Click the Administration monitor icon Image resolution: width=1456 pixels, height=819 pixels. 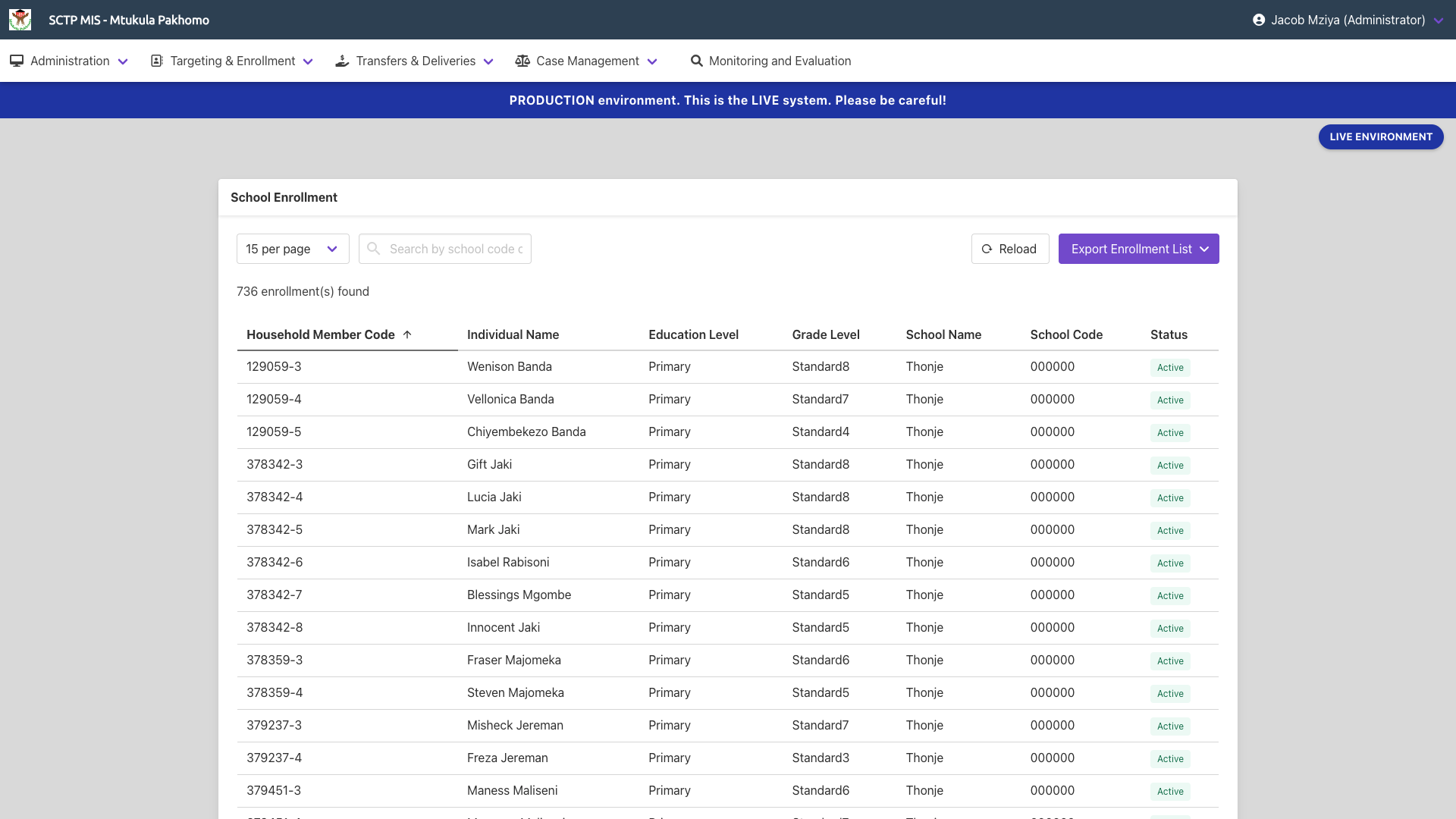tap(17, 61)
